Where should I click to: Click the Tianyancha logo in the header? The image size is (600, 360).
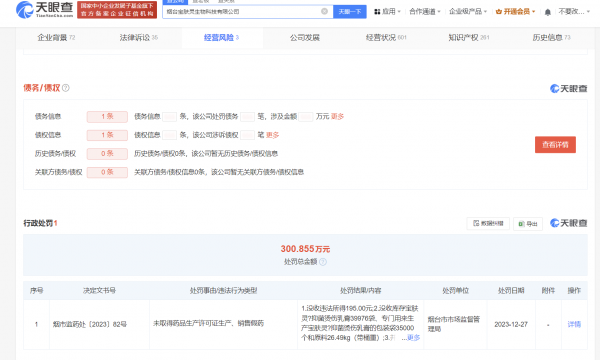pyautogui.click(x=44, y=10)
